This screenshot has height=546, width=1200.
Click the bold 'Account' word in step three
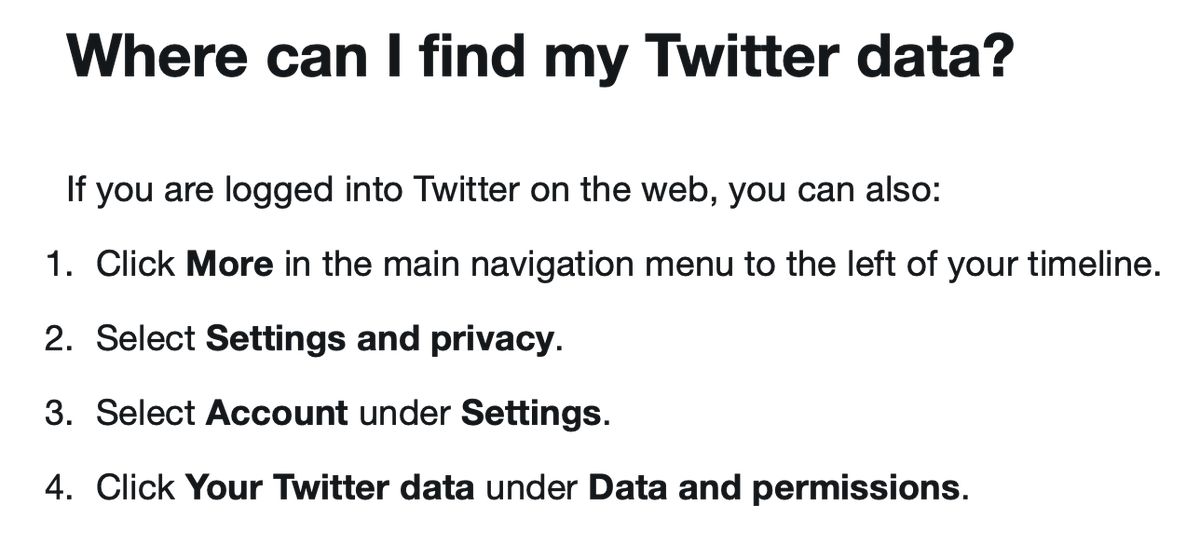click(277, 413)
